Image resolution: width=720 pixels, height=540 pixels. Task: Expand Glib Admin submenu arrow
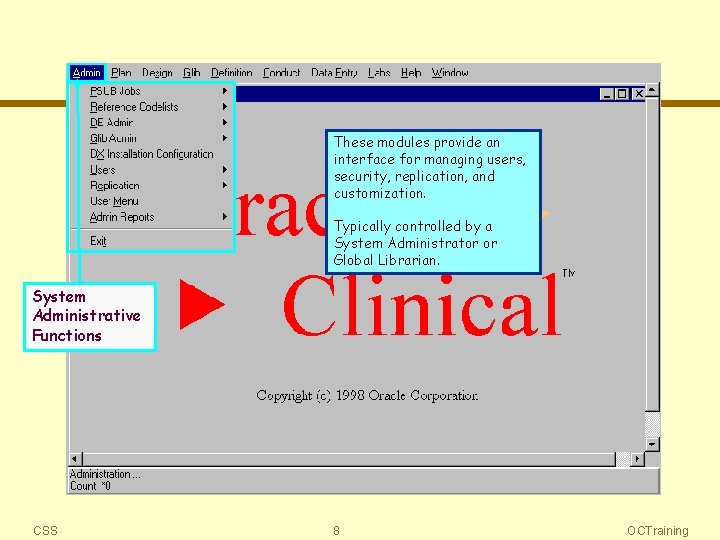point(225,138)
